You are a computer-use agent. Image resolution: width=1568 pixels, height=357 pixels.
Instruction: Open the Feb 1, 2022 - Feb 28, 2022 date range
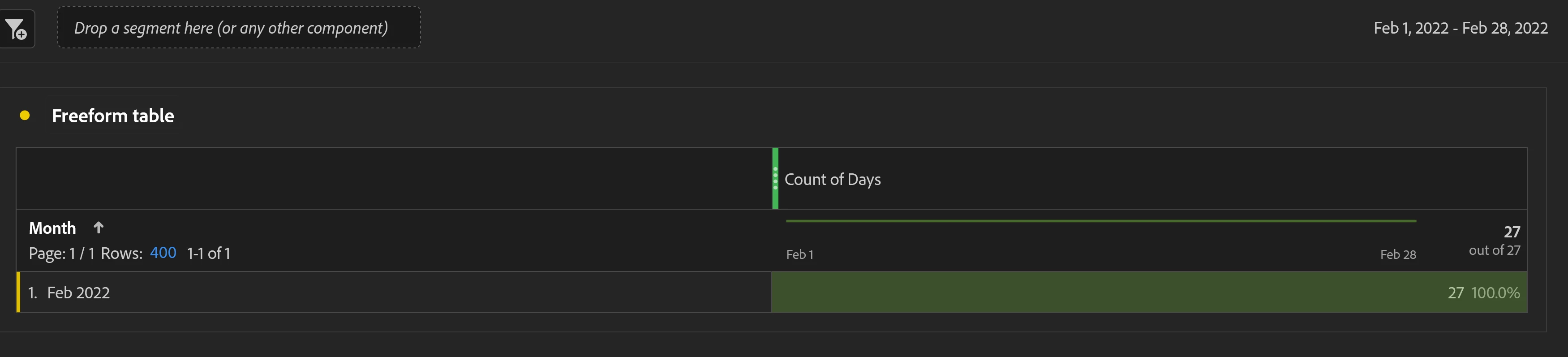pyautogui.click(x=1460, y=28)
